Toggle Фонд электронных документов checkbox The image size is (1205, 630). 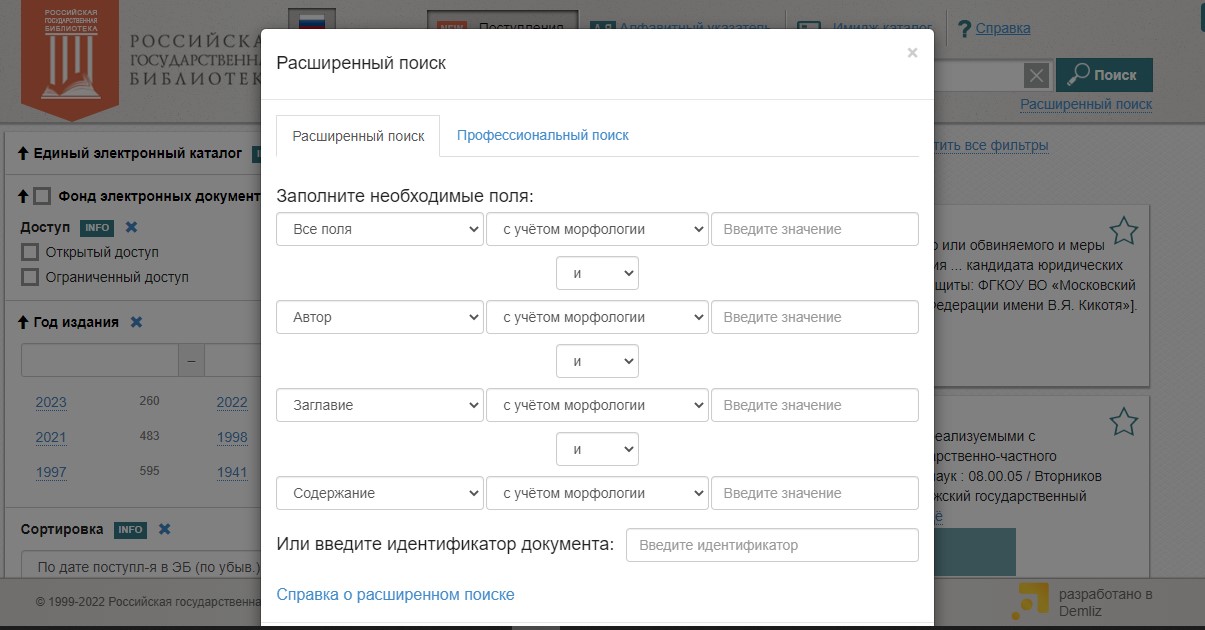(x=42, y=196)
